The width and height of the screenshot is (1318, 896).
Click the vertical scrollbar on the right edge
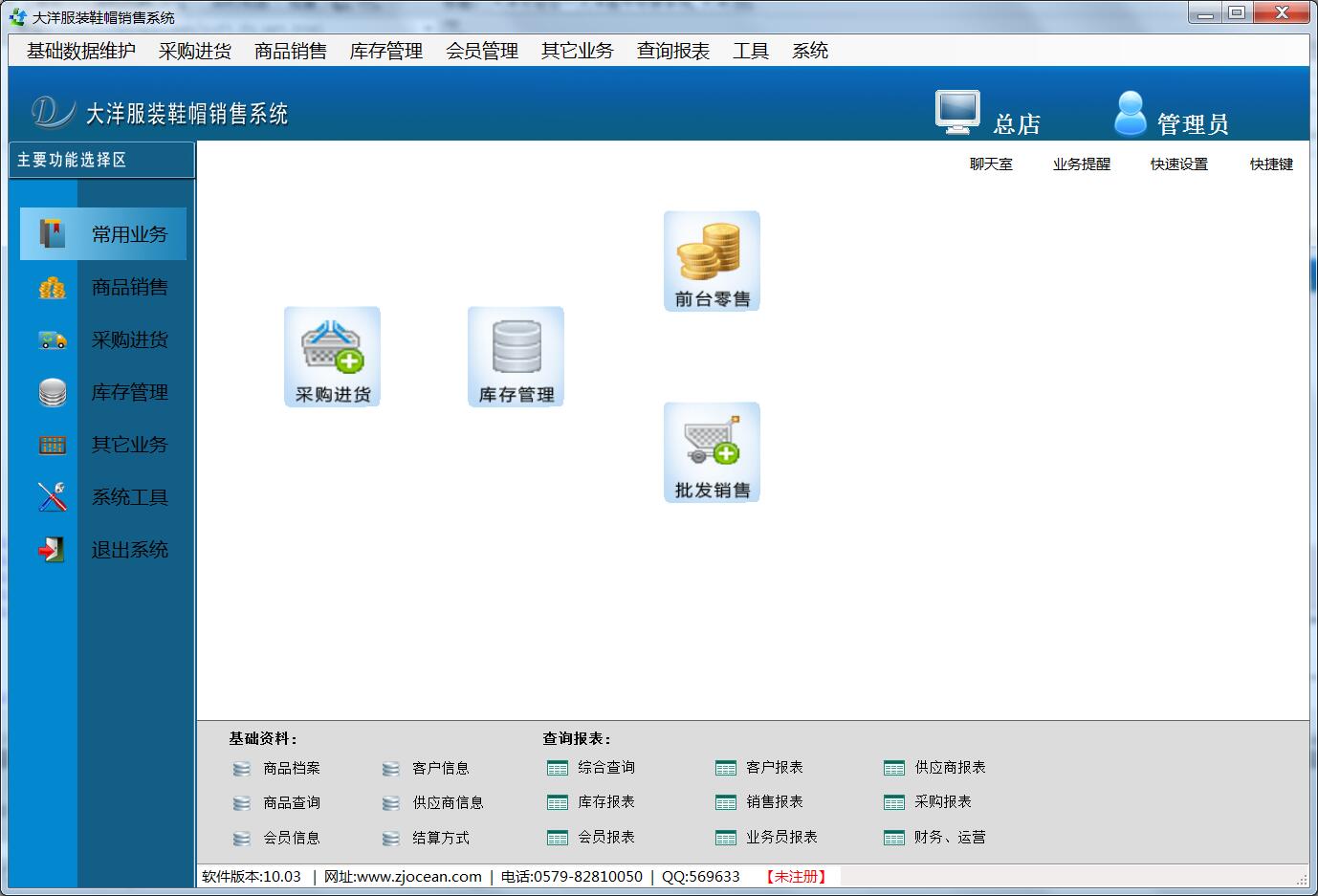pyautogui.click(x=1311, y=287)
